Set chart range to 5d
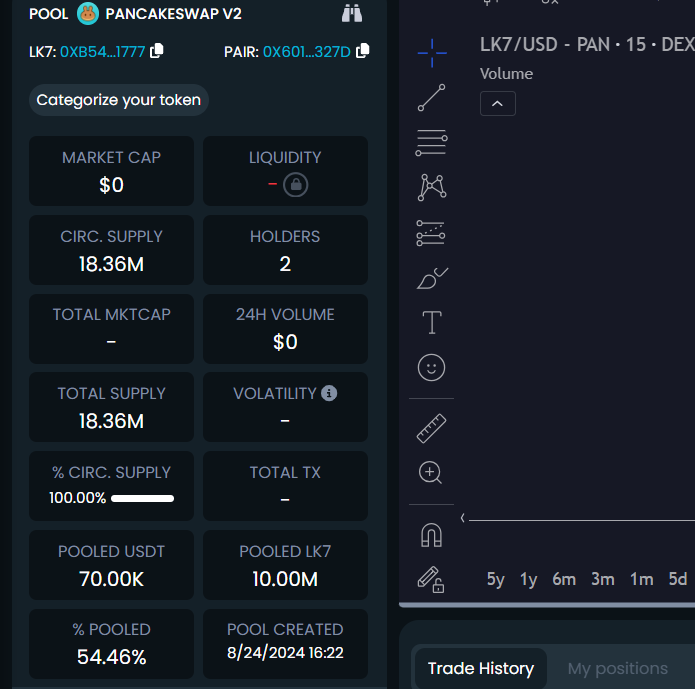The image size is (695, 689). (678, 579)
